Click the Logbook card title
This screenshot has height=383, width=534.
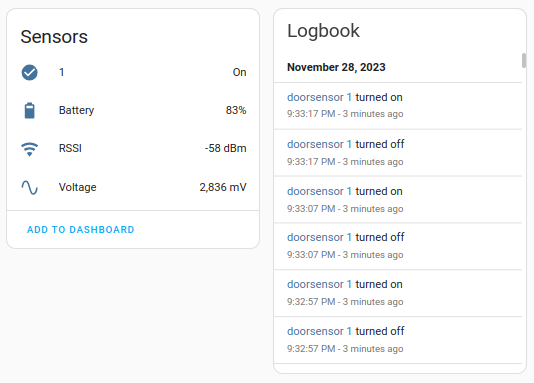[323, 31]
